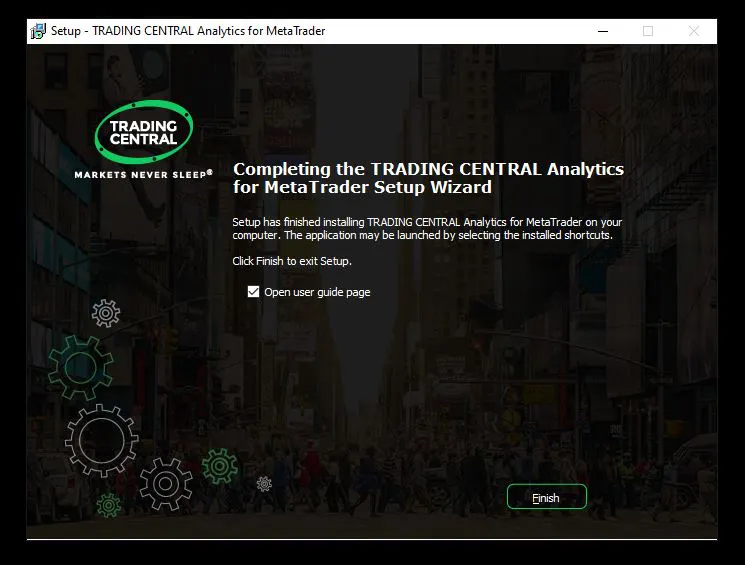This screenshot has width=745, height=565.
Task: Close the Setup window
Action: point(694,31)
